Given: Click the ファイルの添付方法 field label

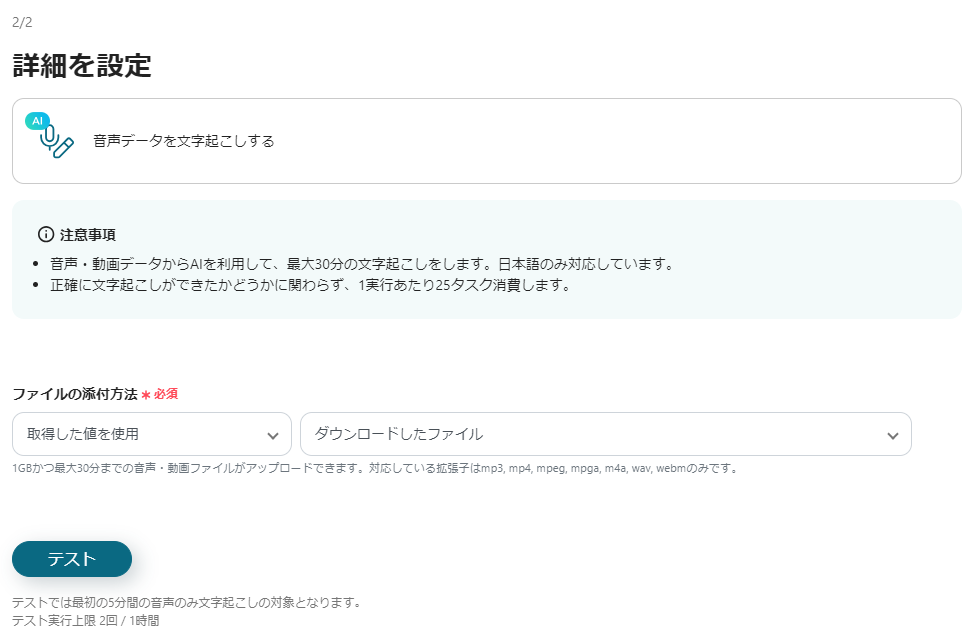Looking at the screenshot, I should (x=74, y=394).
